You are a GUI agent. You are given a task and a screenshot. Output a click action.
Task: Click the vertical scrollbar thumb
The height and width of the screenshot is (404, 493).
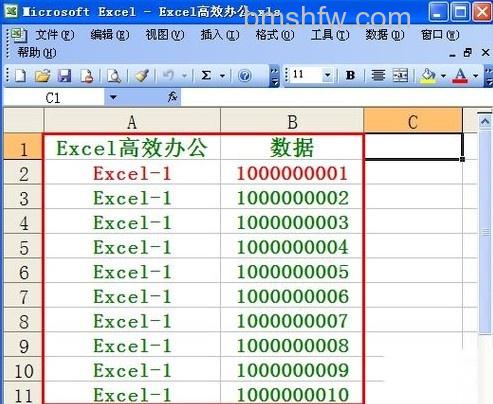[486, 232]
